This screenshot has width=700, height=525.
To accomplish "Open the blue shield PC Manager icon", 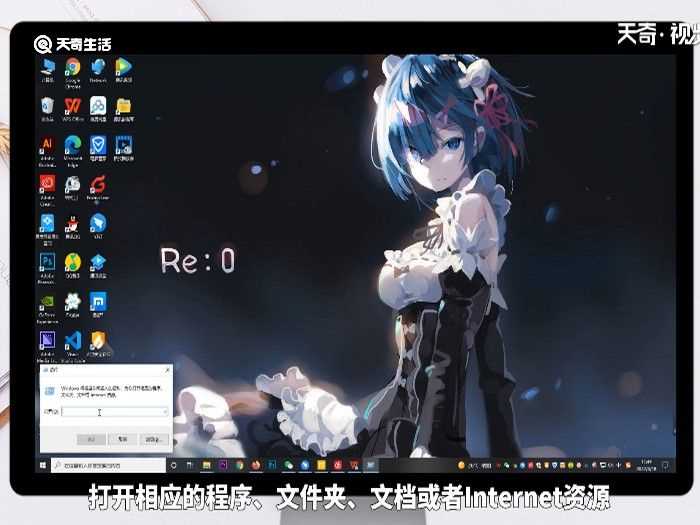I will 98,148.
